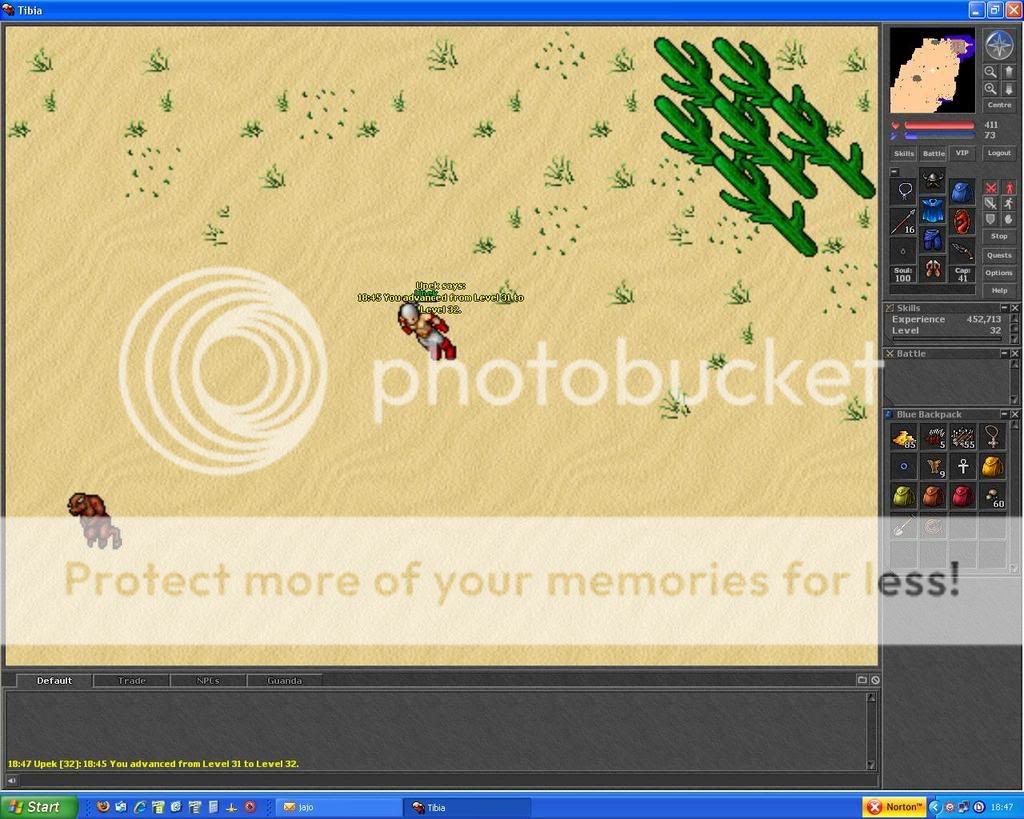Zoom in the minimap

point(991,89)
